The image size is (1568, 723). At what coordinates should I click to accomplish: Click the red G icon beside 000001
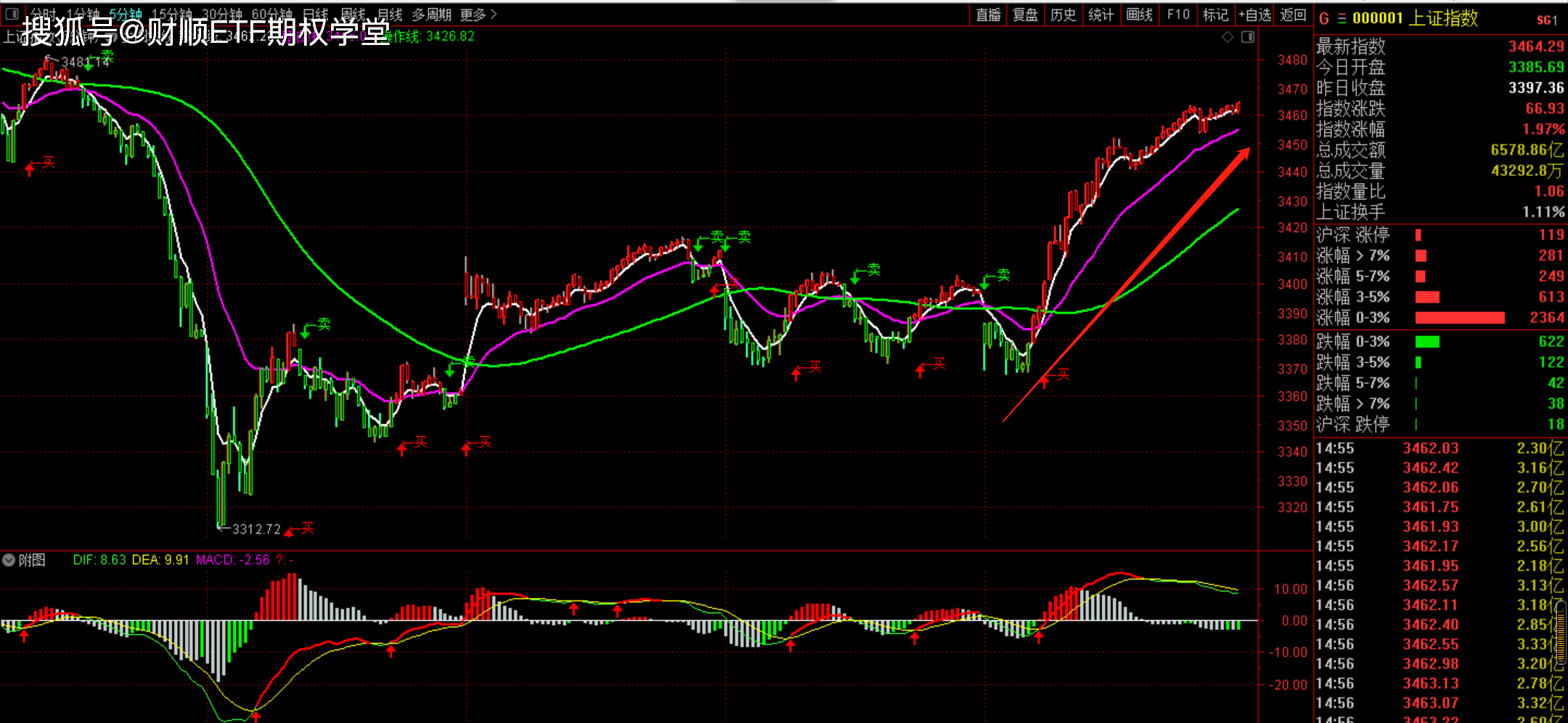[1324, 19]
